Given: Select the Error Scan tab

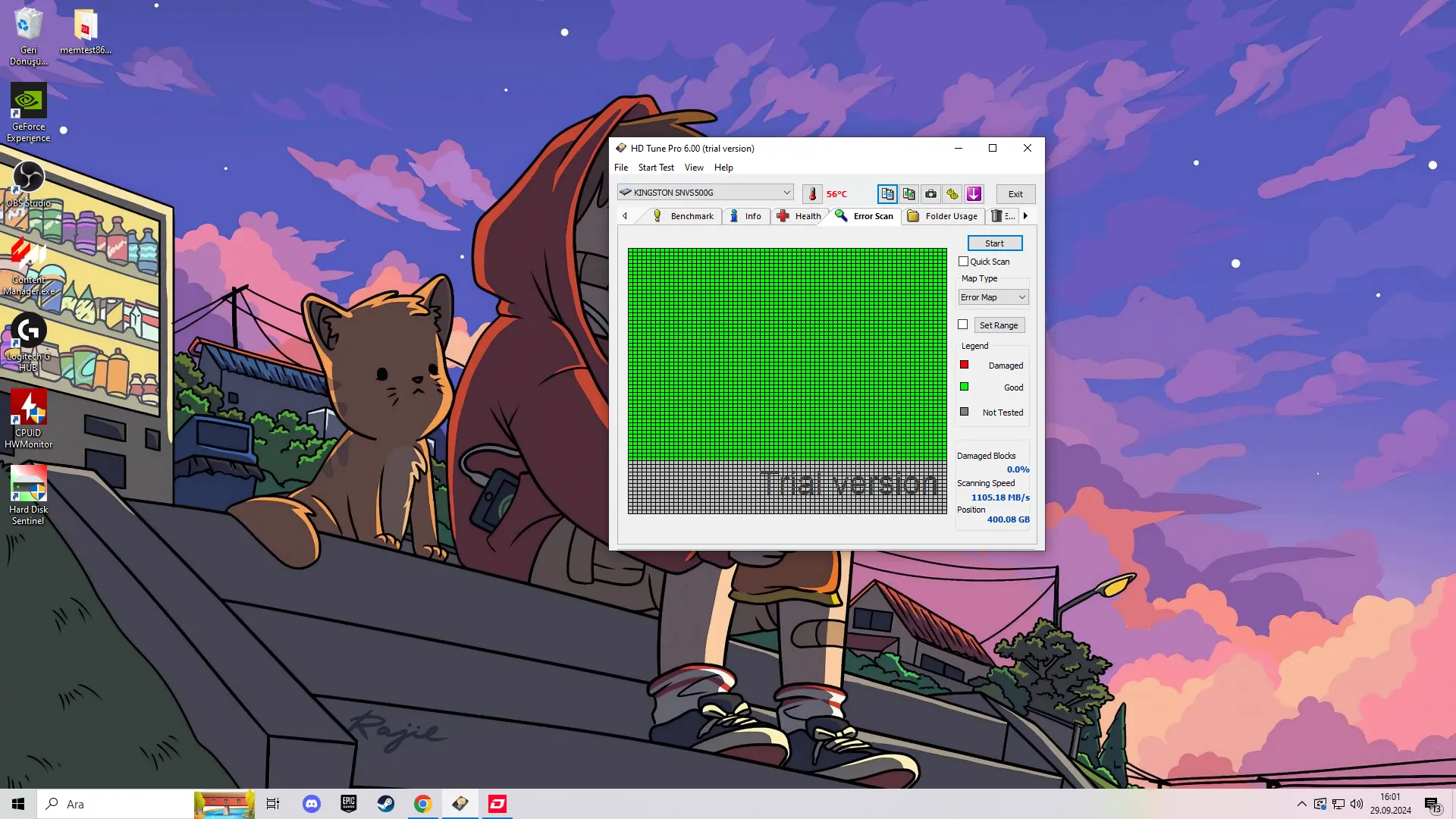Looking at the screenshot, I should coord(864,216).
